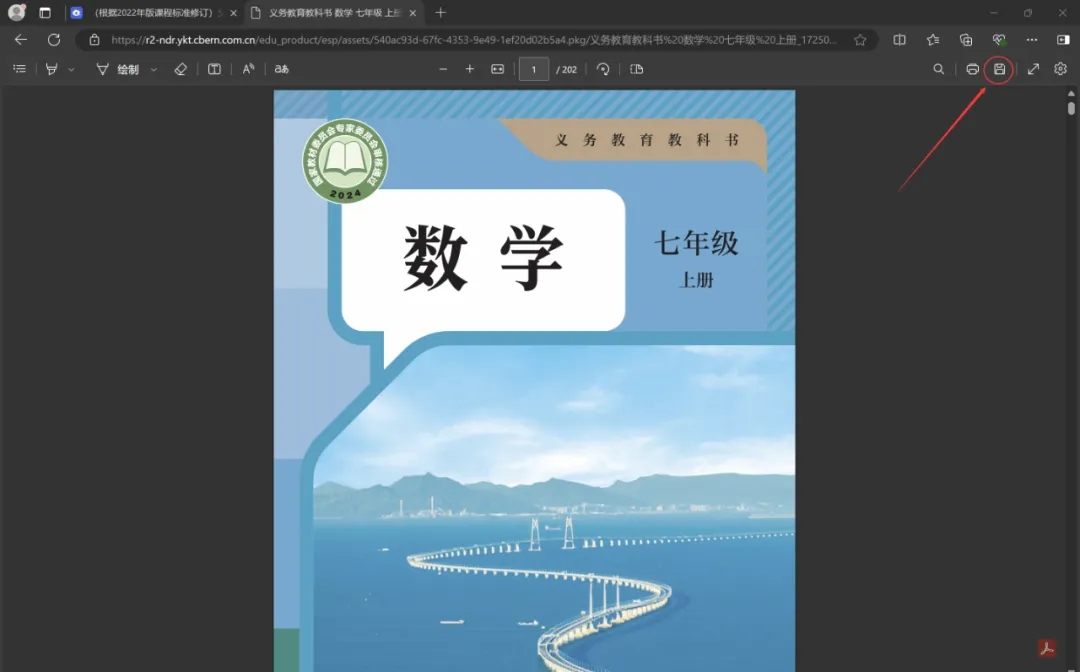Rotate the PDF page

tap(603, 69)
